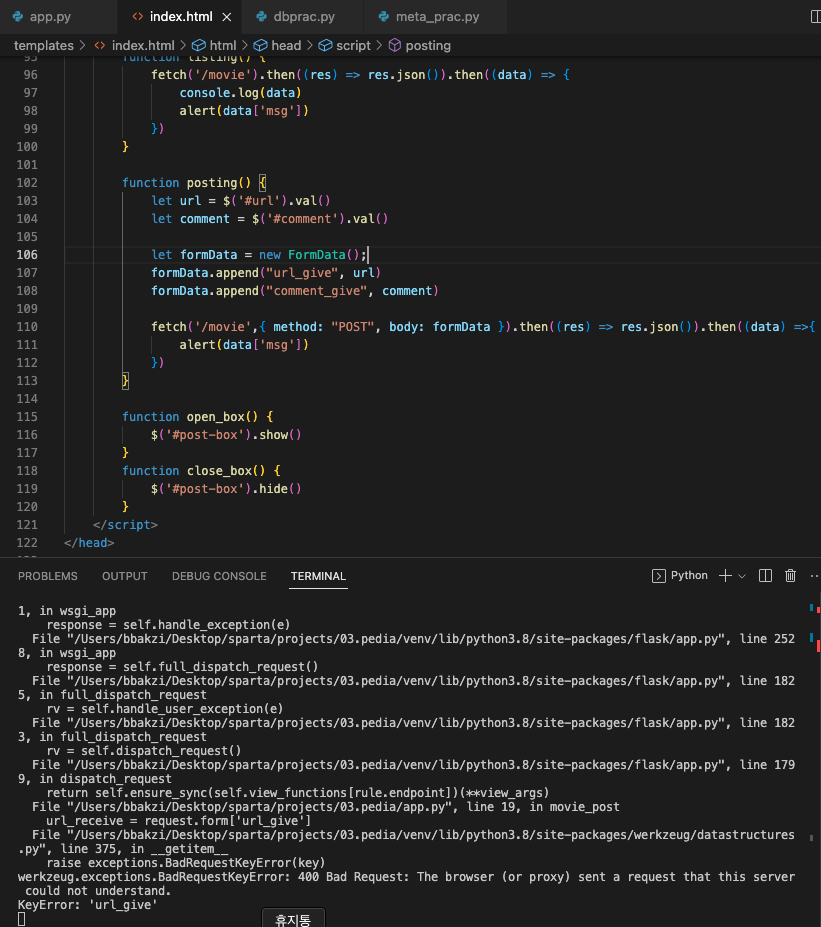The image size is (821, 927).
Task: Click line number 106 in the gutter
Action: 27,255
